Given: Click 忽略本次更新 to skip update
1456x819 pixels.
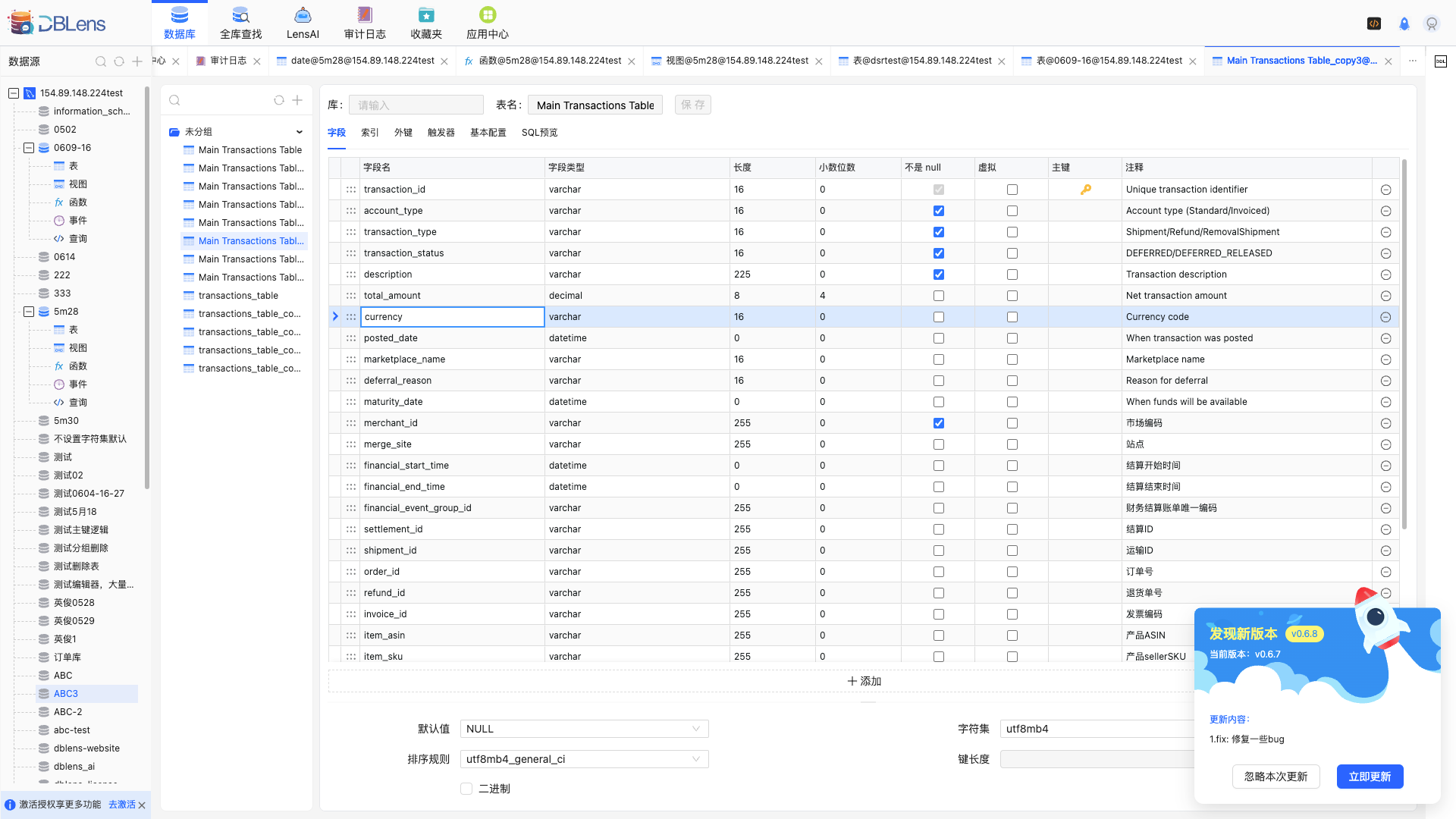Looking at the screenshot, I should (1276, 777).
